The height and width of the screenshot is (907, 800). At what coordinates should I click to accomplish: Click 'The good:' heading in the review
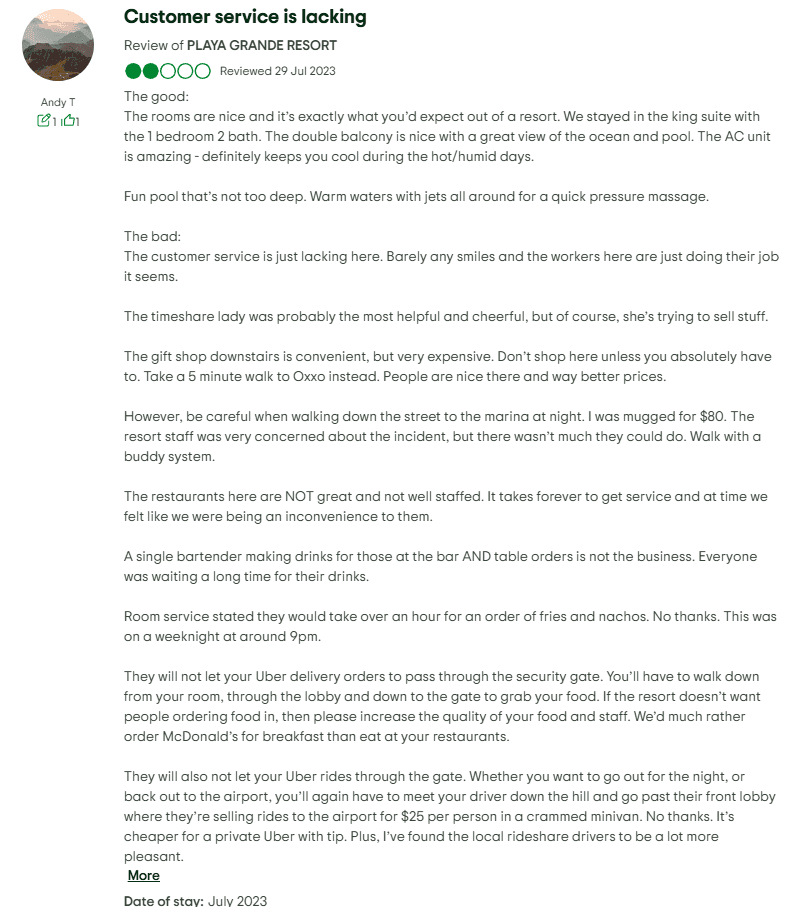156,97
